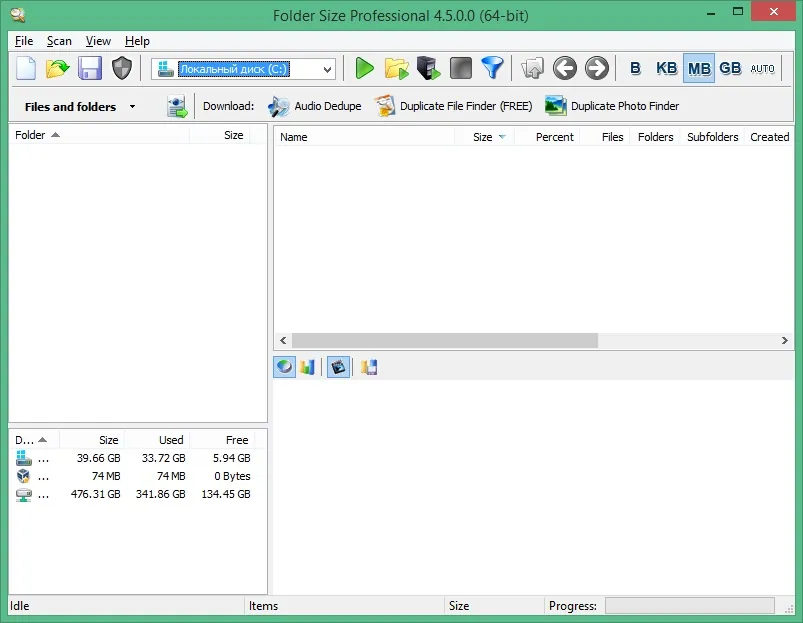Click the Audio Dedupe text link
Screen dimensions: 803x623
(328, 106)
